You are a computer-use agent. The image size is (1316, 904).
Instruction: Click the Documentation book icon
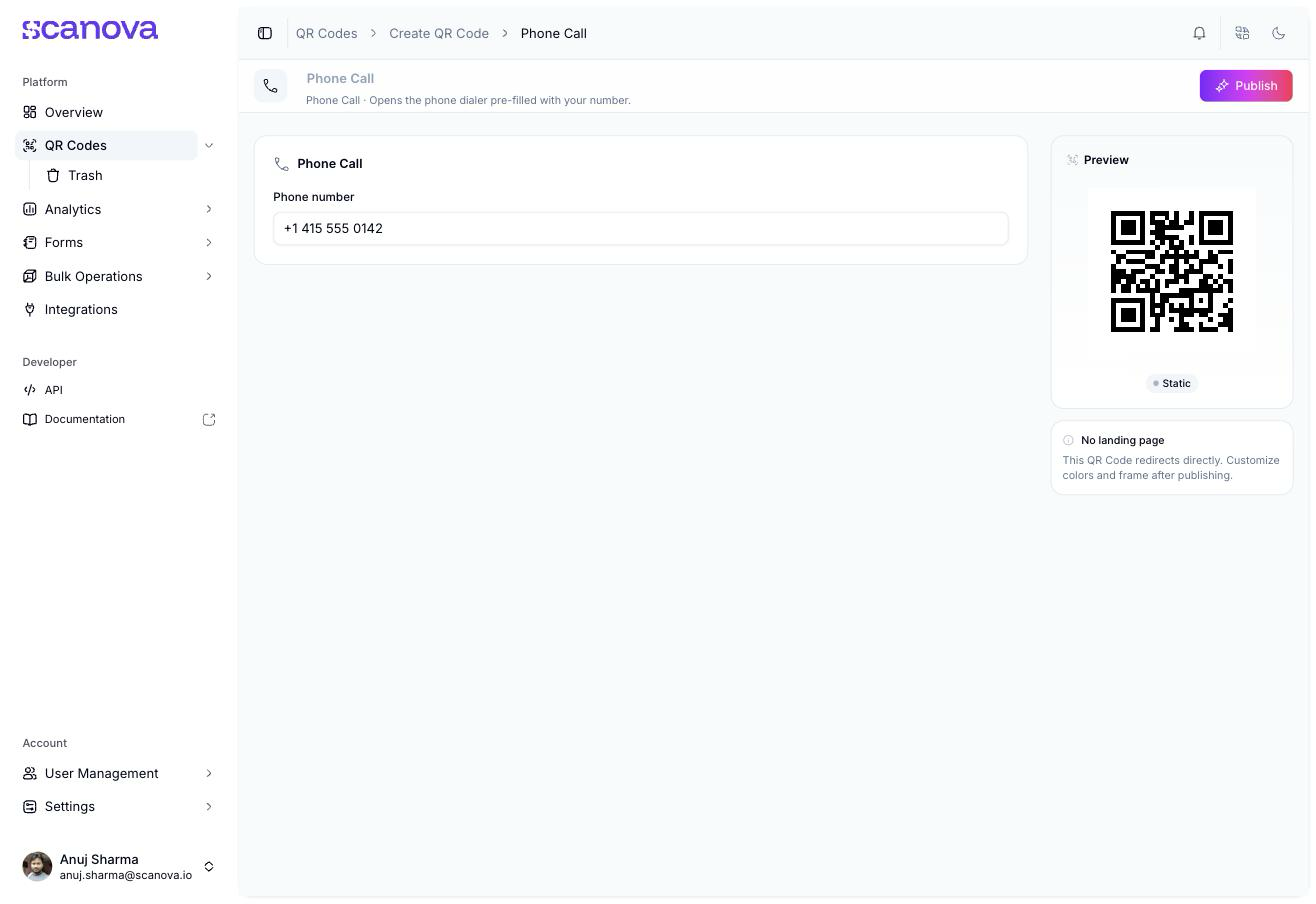(30, 419)
